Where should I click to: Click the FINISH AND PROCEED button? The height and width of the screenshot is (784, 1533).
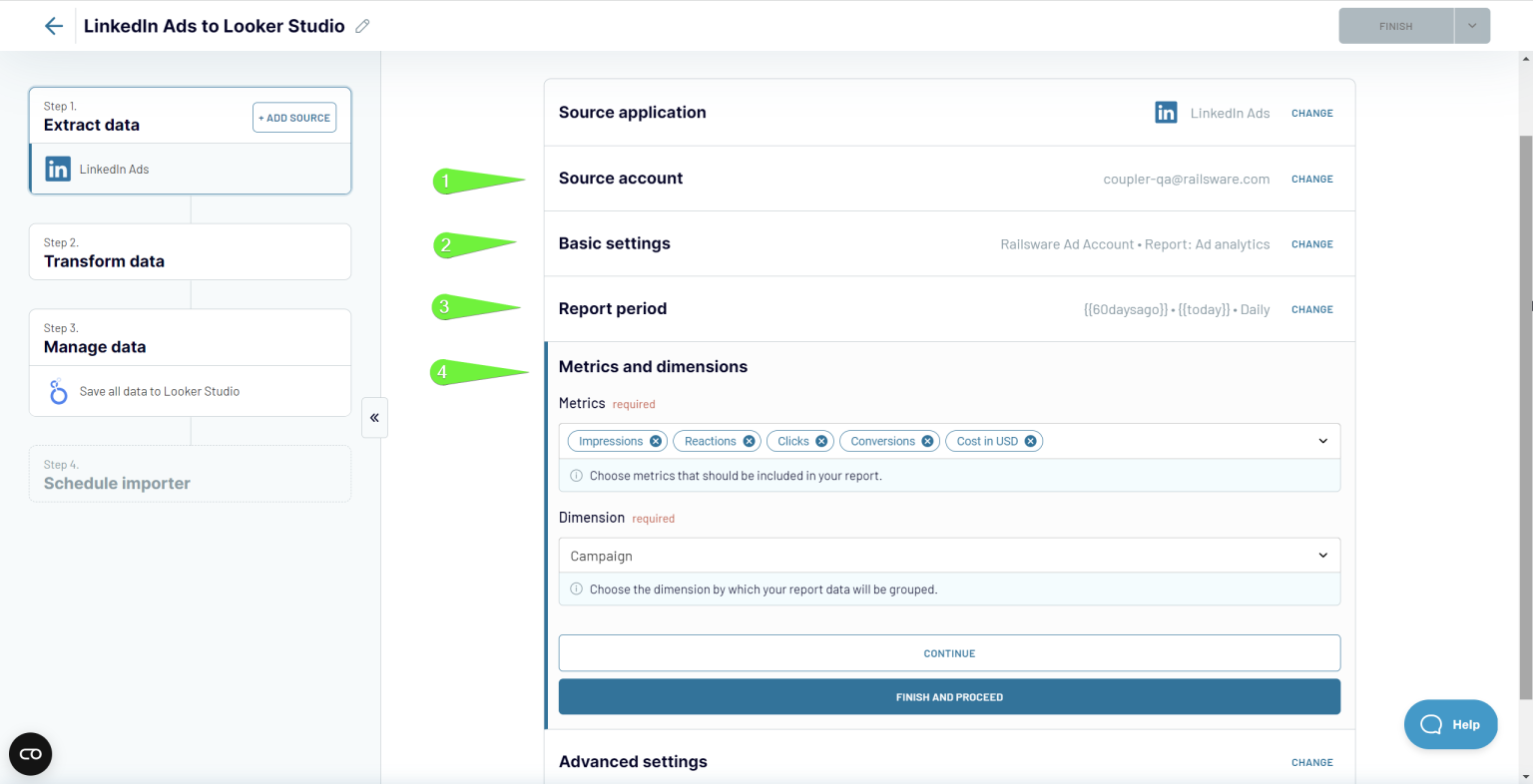coord(948,696)
